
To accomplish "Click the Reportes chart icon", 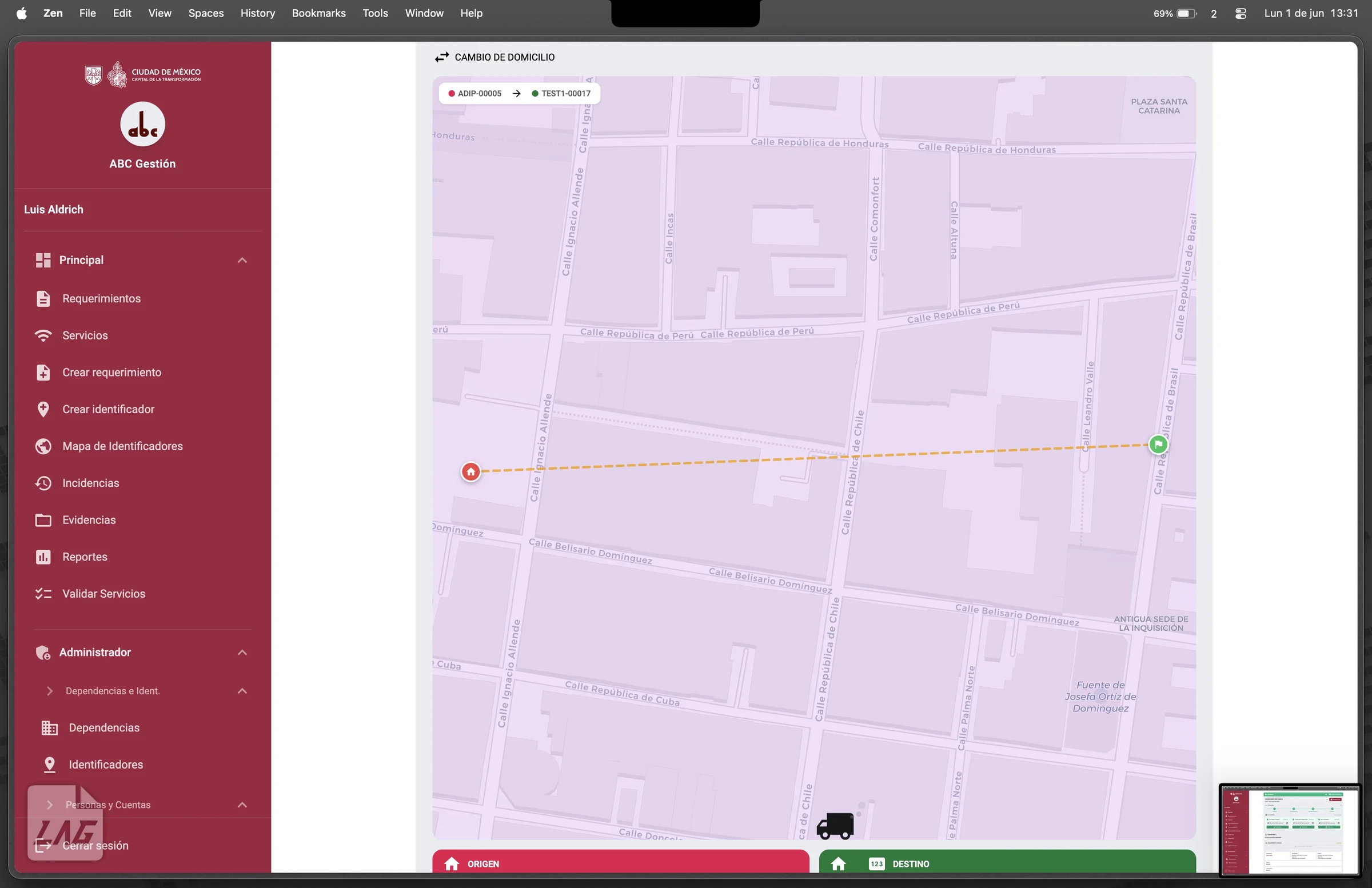I will [x=43, y=557].
